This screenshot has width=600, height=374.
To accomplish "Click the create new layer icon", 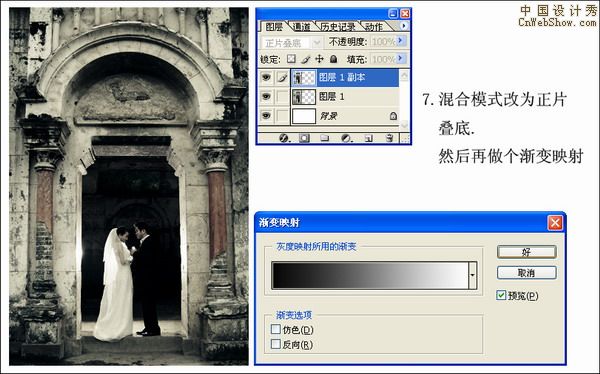I will tap(368, 138).
